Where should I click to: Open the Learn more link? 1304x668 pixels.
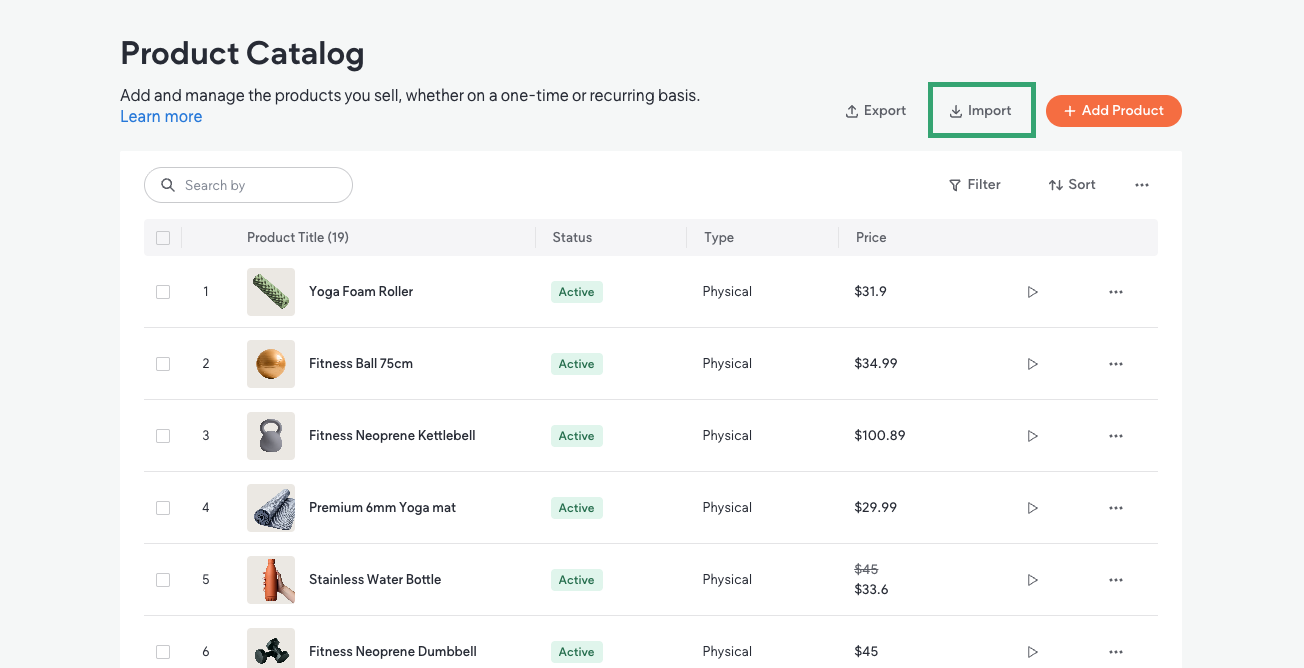coord(160,116)
